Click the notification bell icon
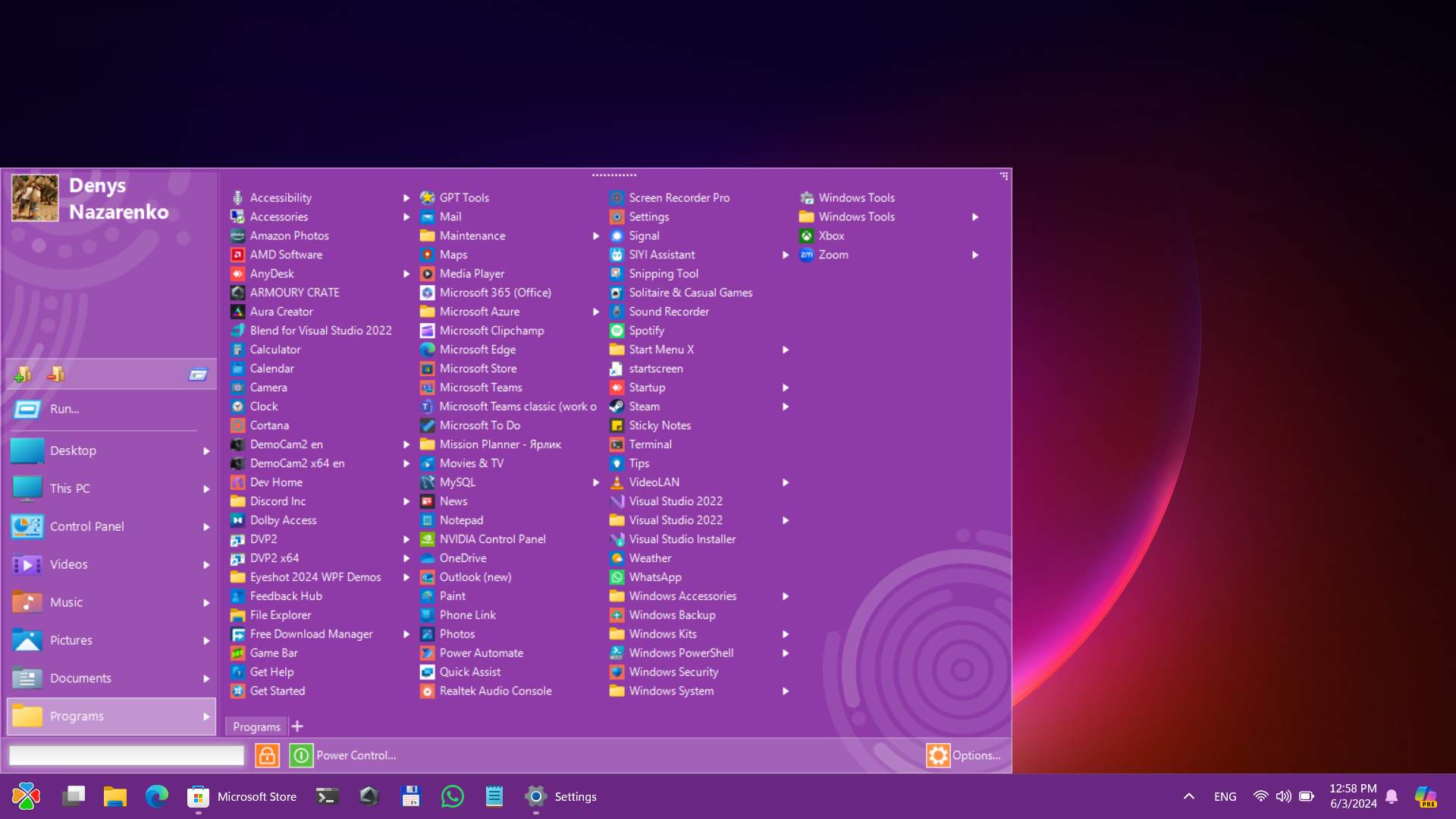The image size is (1456, 819). (1392, 796)
